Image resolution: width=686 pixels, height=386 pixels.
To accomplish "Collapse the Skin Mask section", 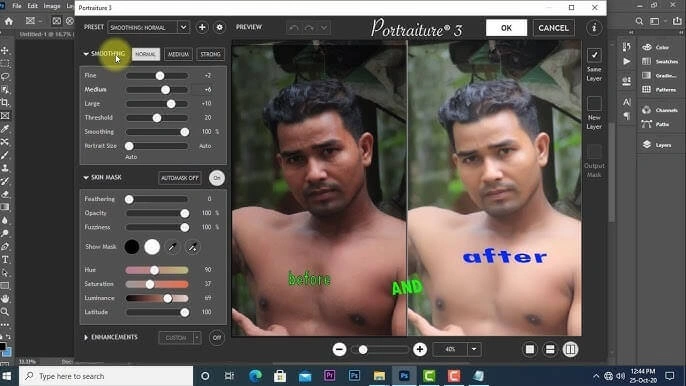I will pos(86,177).
